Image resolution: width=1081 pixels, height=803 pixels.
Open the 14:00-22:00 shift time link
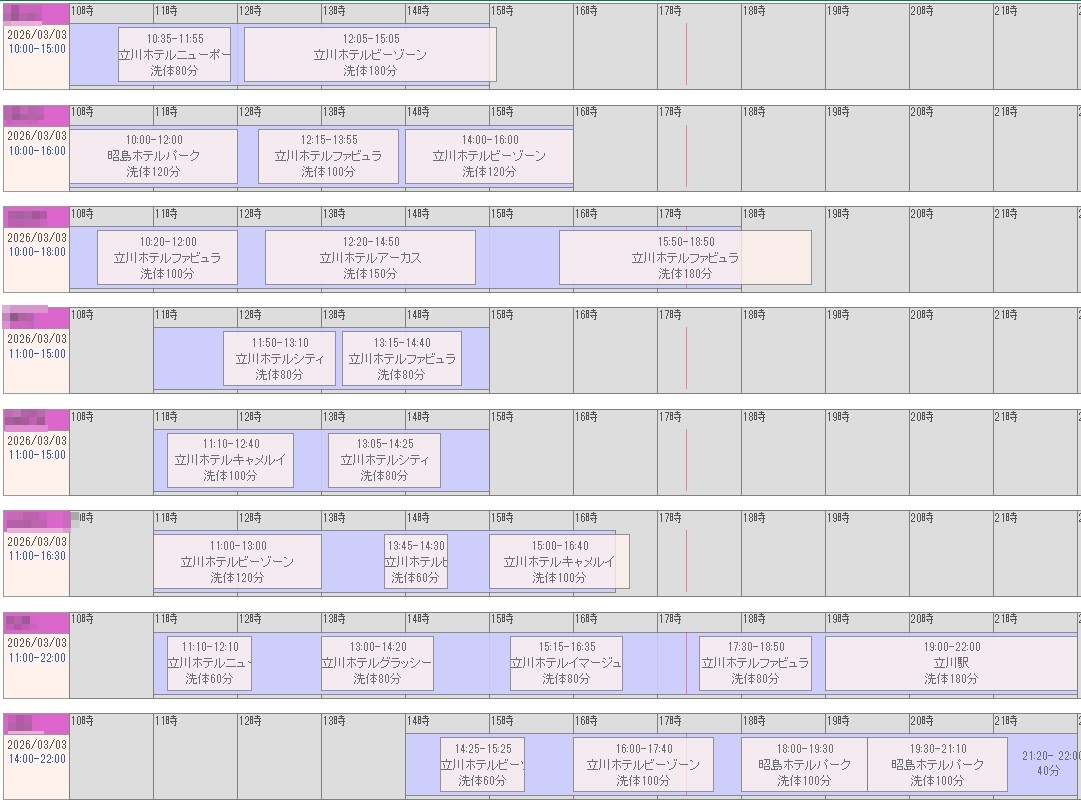point(37,759)
